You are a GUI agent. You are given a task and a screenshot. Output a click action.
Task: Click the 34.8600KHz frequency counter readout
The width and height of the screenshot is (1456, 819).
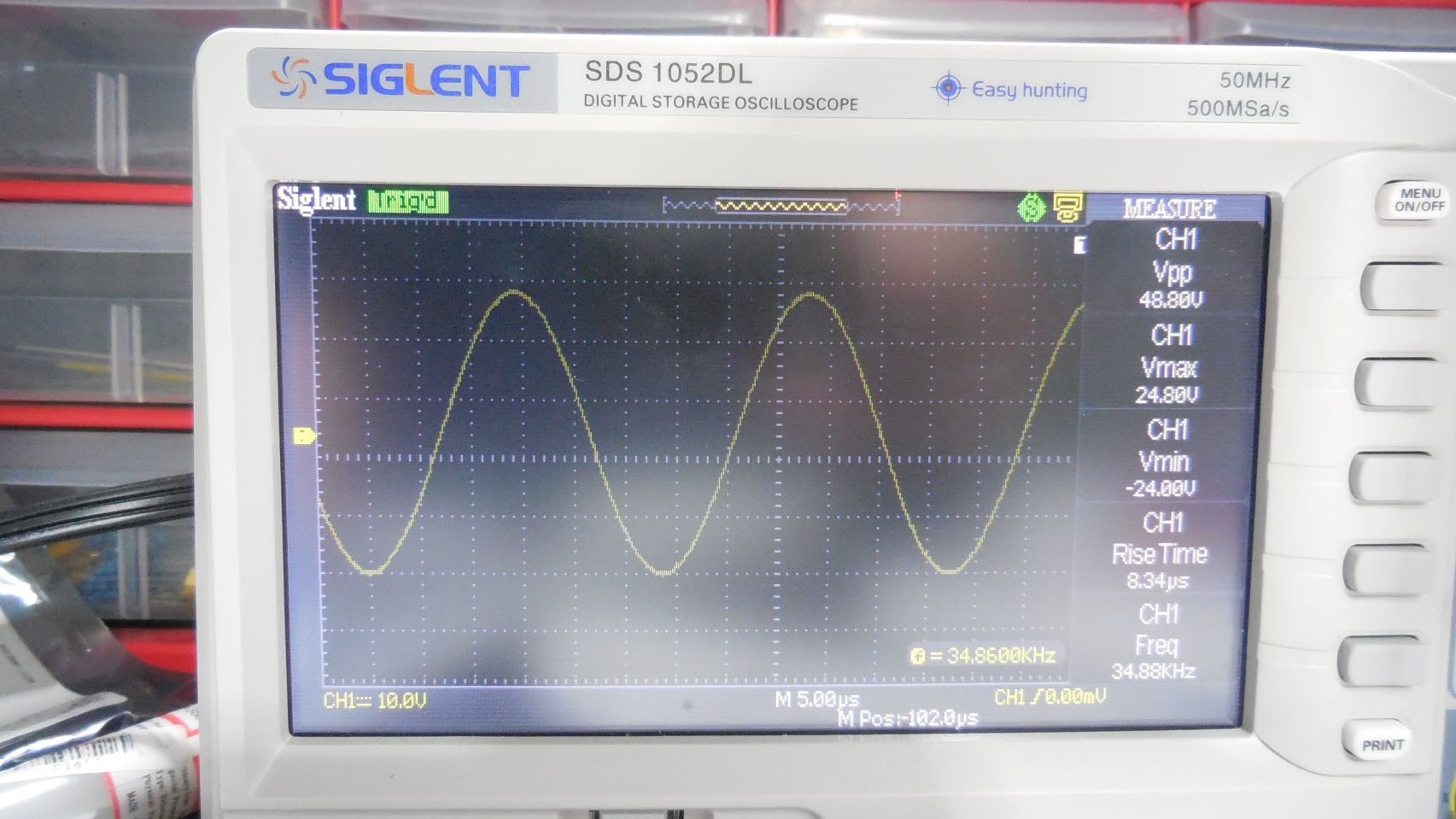tap(984, 656)
